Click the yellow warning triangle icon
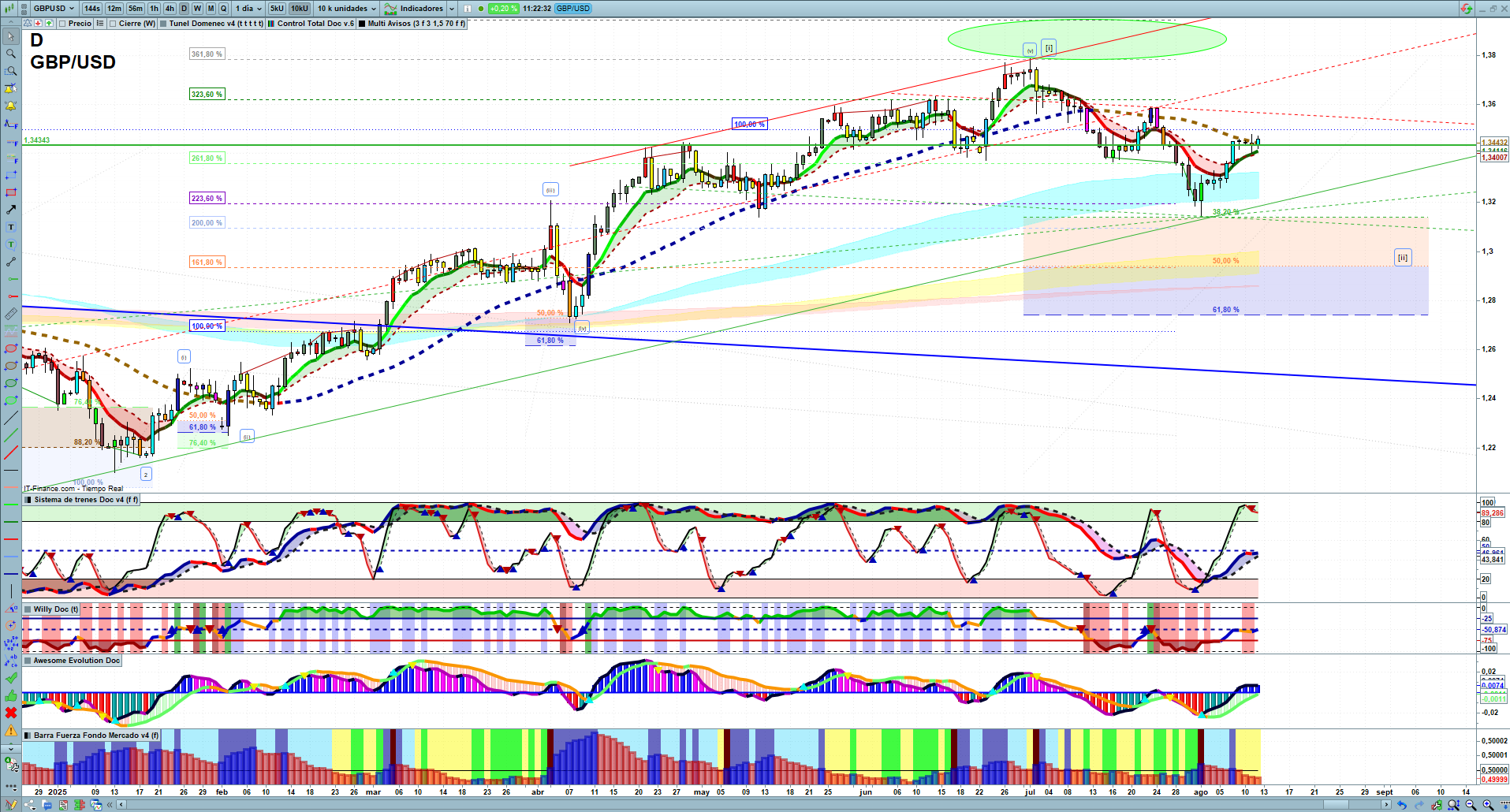 (x=11, y=730)
